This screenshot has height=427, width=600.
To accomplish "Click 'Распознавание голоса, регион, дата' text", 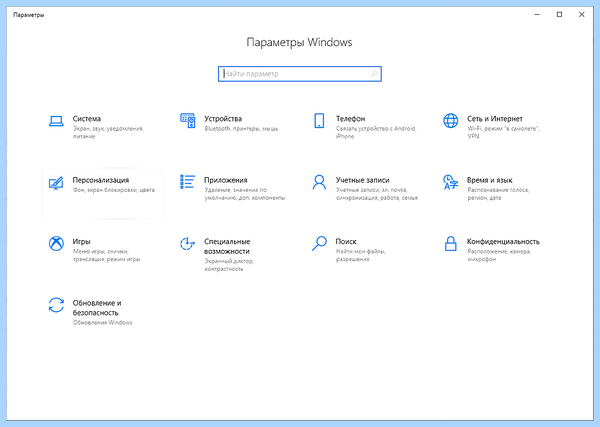I will point(498,194).
